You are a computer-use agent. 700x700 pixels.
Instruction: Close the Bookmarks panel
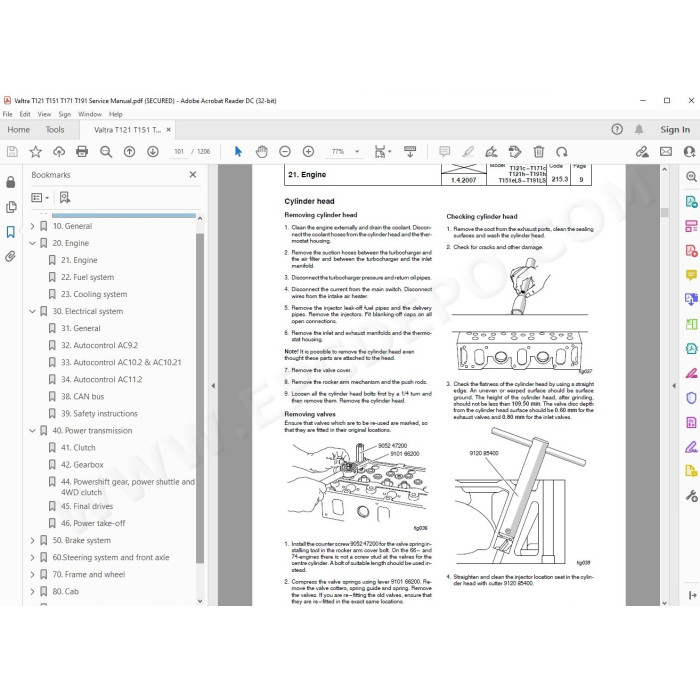click(193, 175)
